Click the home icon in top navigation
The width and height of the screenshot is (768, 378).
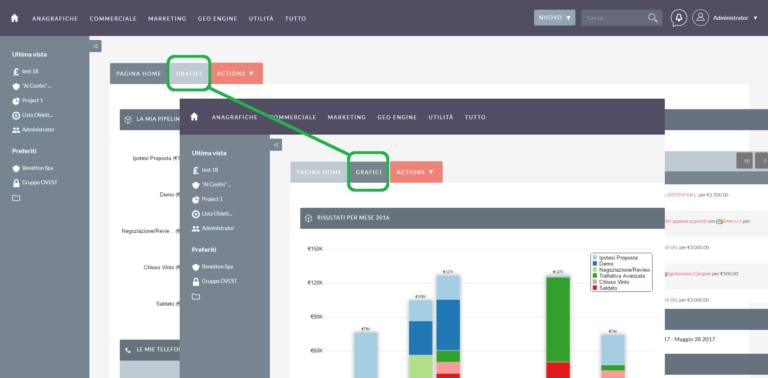pos(15,18)
